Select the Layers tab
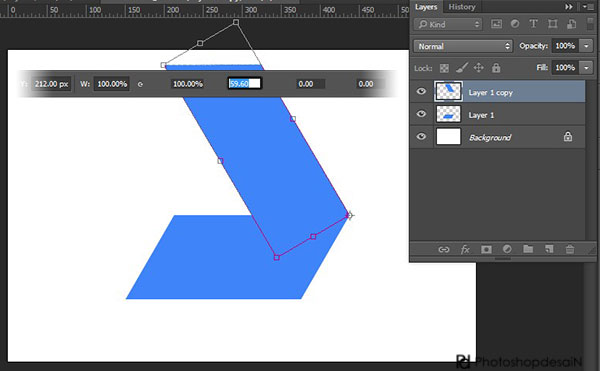 pos(426,7)
